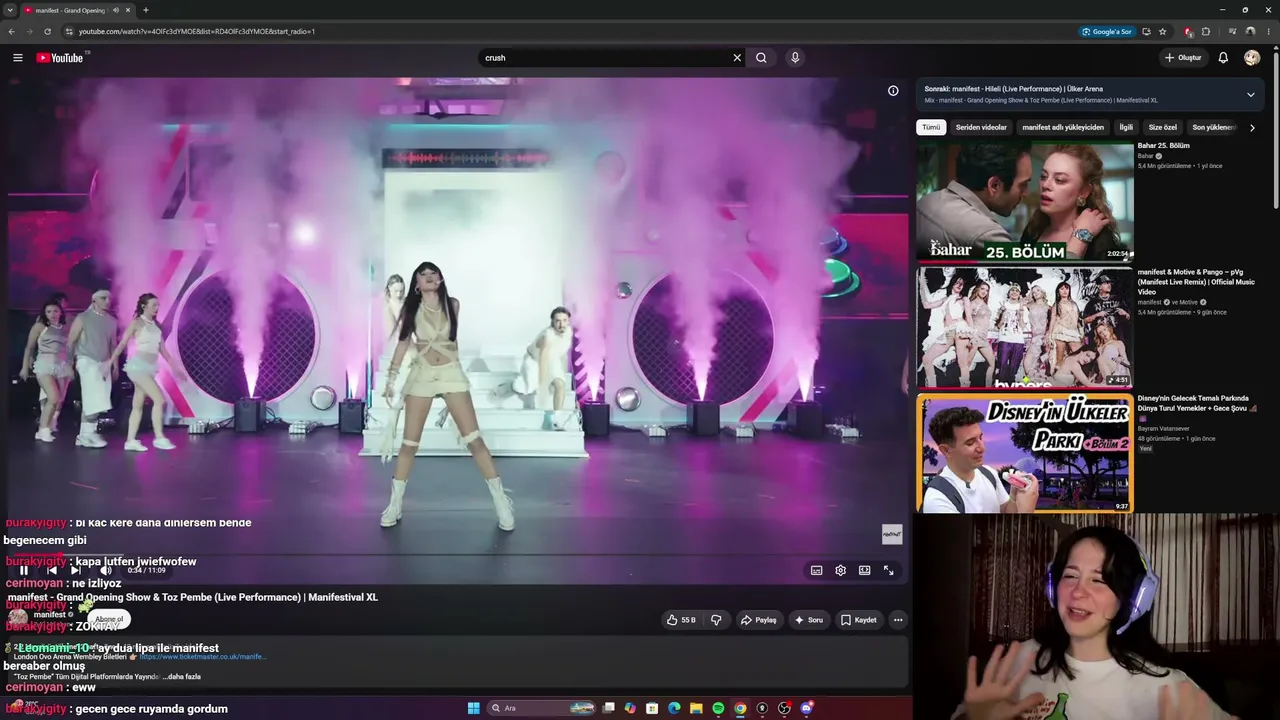
Task: Open the "Bahar 25. Bölüm" video thumbnail
Action: pos(1025,201)
